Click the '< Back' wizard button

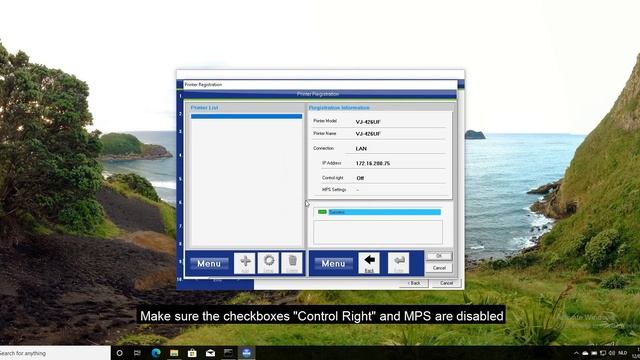(x=414, y=283)
